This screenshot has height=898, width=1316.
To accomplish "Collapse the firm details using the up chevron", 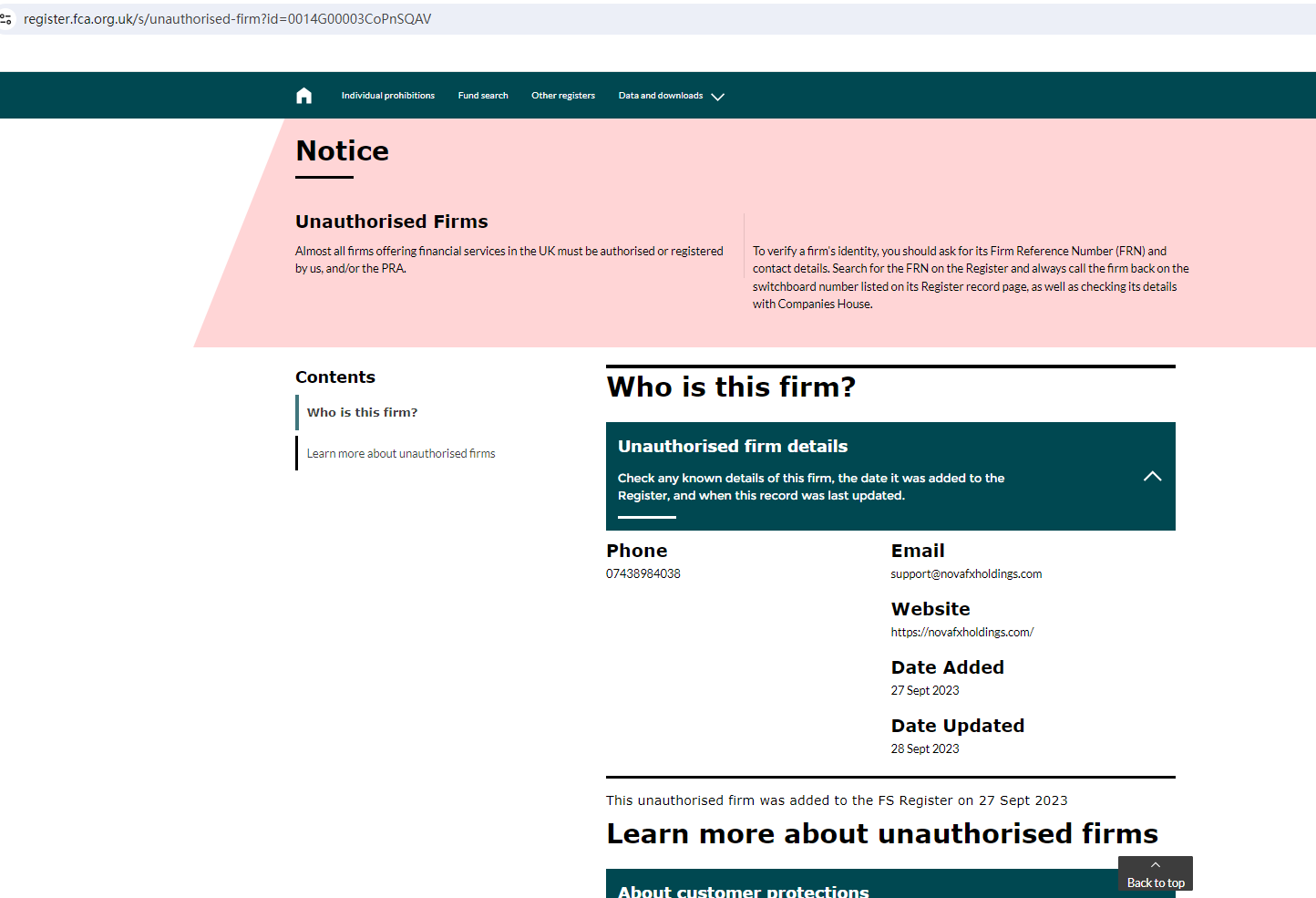I will pyautogui.click(x=1152, y=476).
